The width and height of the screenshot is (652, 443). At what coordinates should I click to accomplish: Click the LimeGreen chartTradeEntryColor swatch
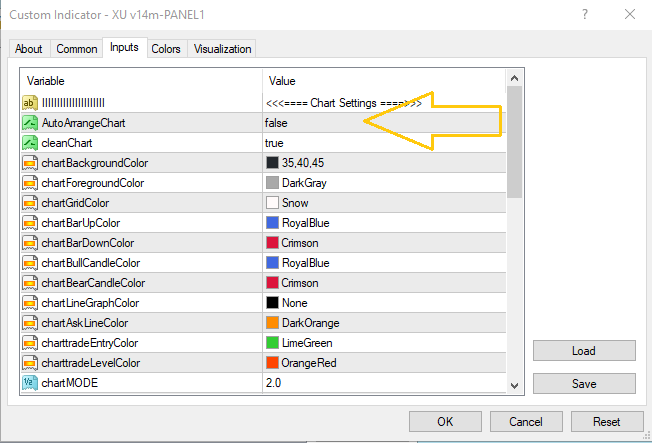(273, 343)
